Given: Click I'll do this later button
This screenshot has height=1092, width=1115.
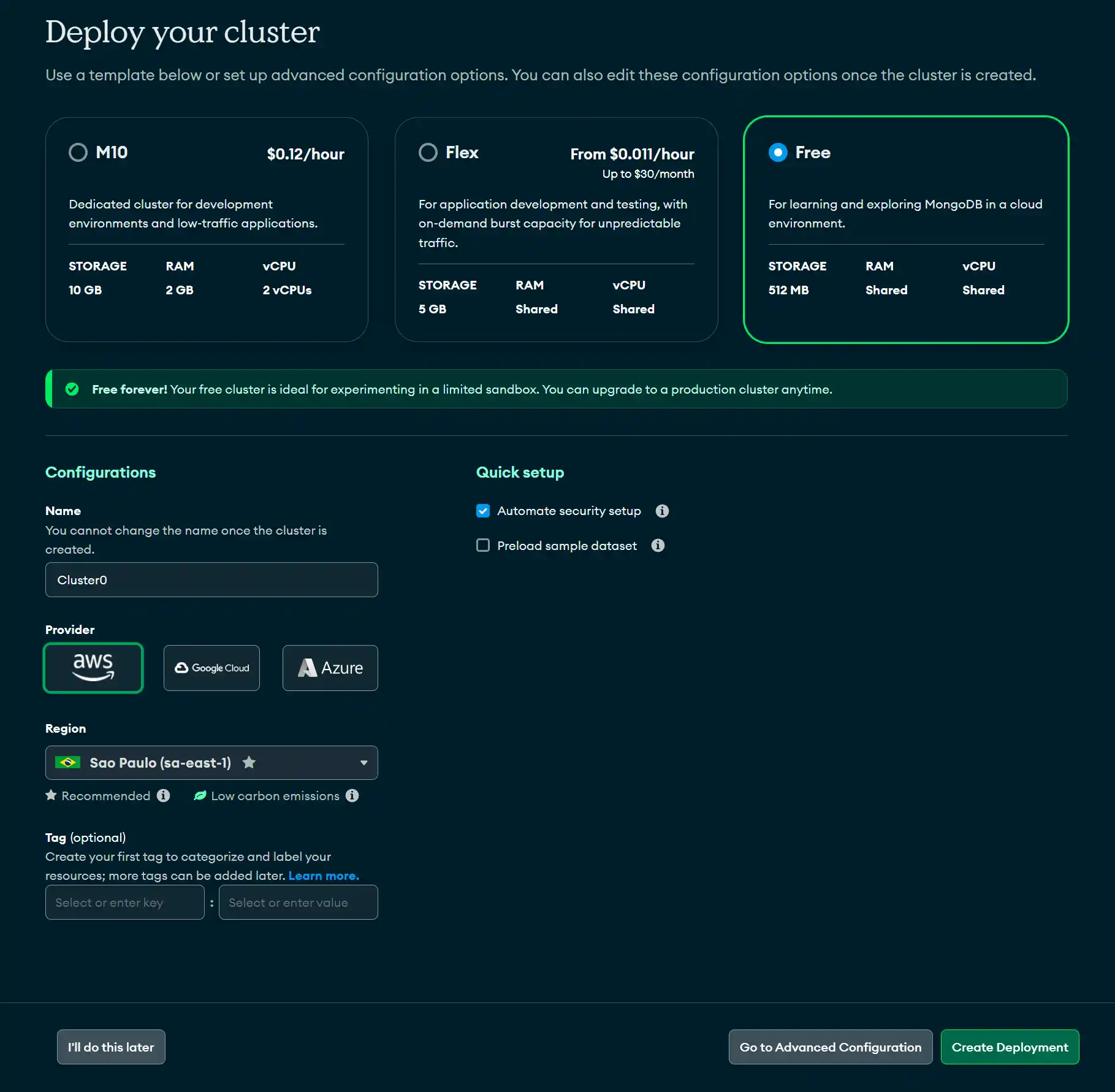Looking at the screenshot, I should [x=111, y=1047].
